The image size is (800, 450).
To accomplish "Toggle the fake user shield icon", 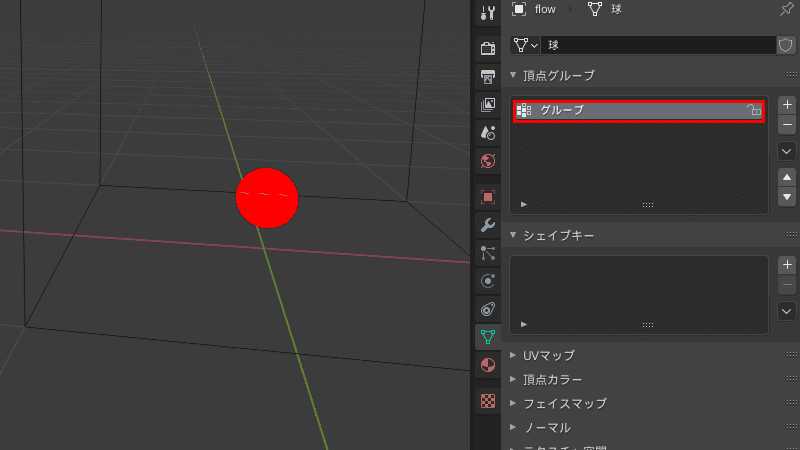I will [786, 45].
